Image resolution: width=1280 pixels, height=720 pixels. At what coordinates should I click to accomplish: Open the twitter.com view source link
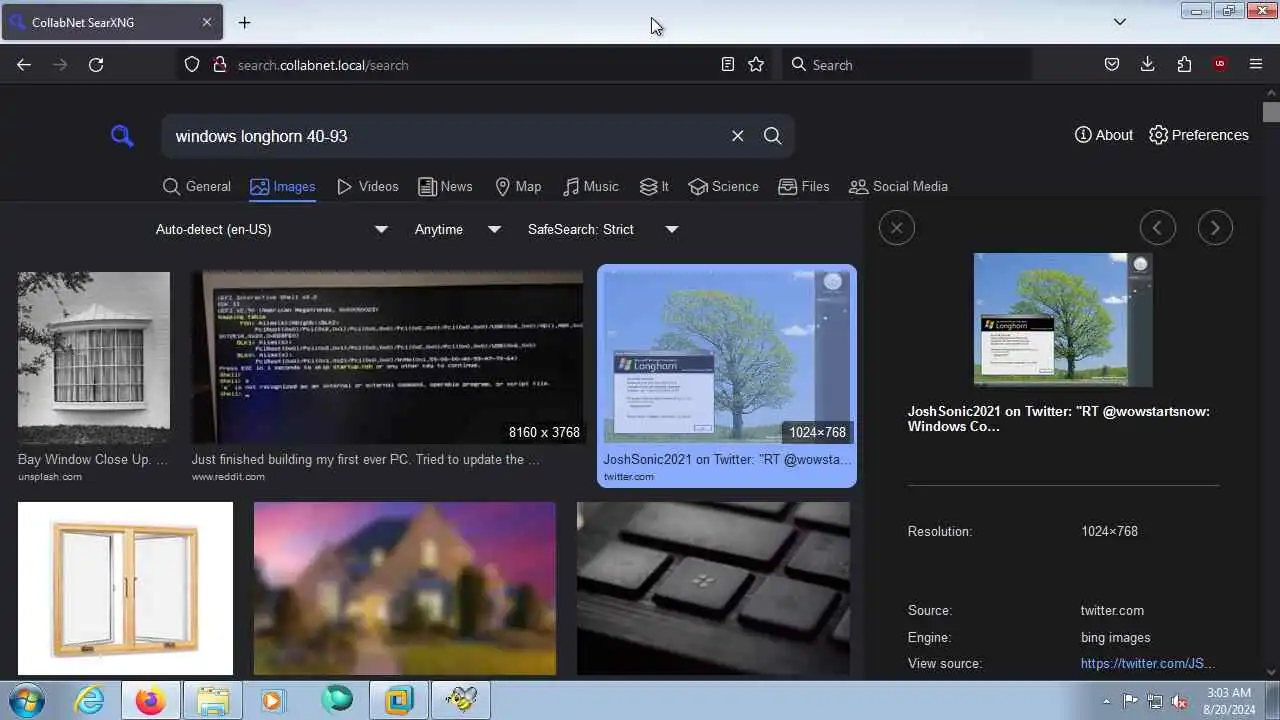[1148, 664]
